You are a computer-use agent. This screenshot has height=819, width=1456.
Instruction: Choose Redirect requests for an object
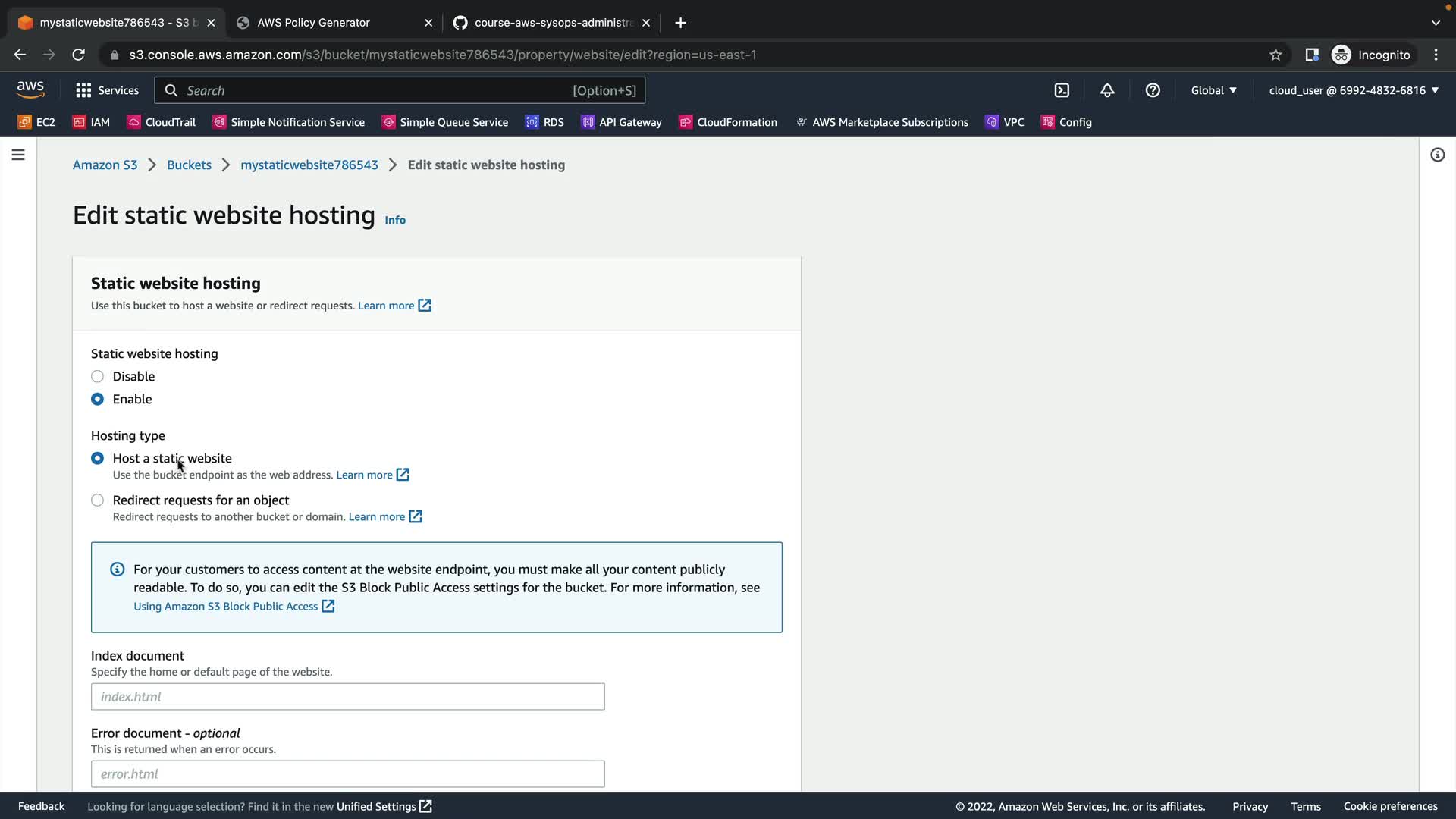(97, 500)
